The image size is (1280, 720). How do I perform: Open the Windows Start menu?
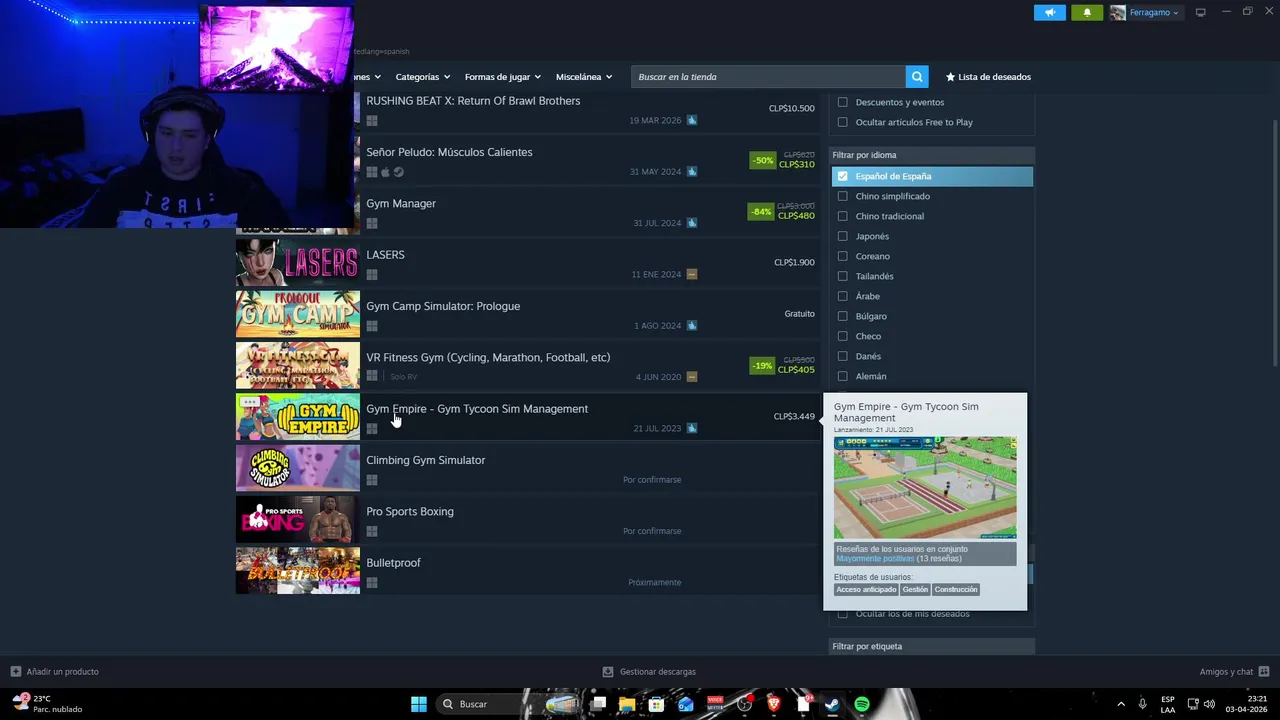[x=419, y=704]
